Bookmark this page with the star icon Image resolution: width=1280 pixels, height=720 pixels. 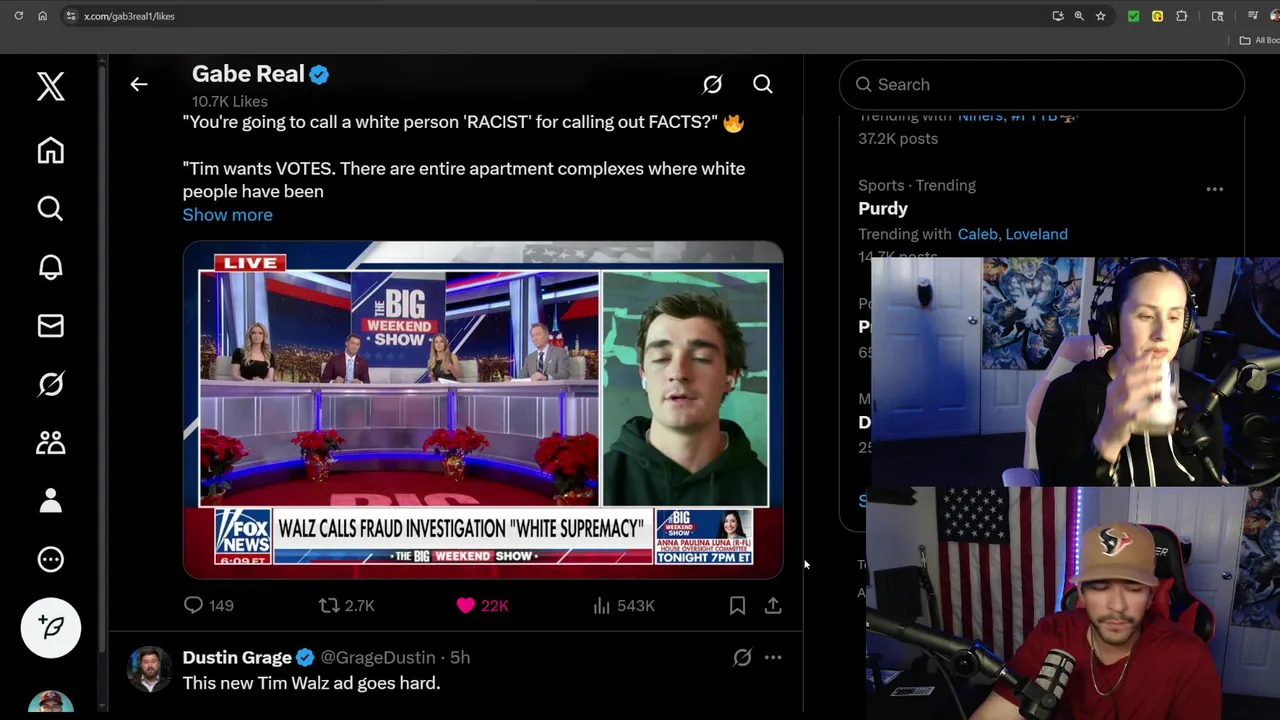[1100, 16]
